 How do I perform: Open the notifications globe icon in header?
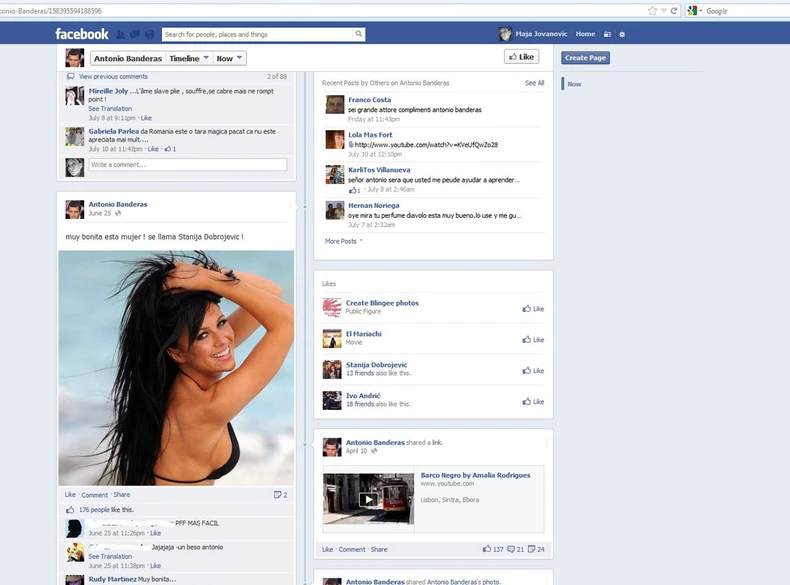147,34
